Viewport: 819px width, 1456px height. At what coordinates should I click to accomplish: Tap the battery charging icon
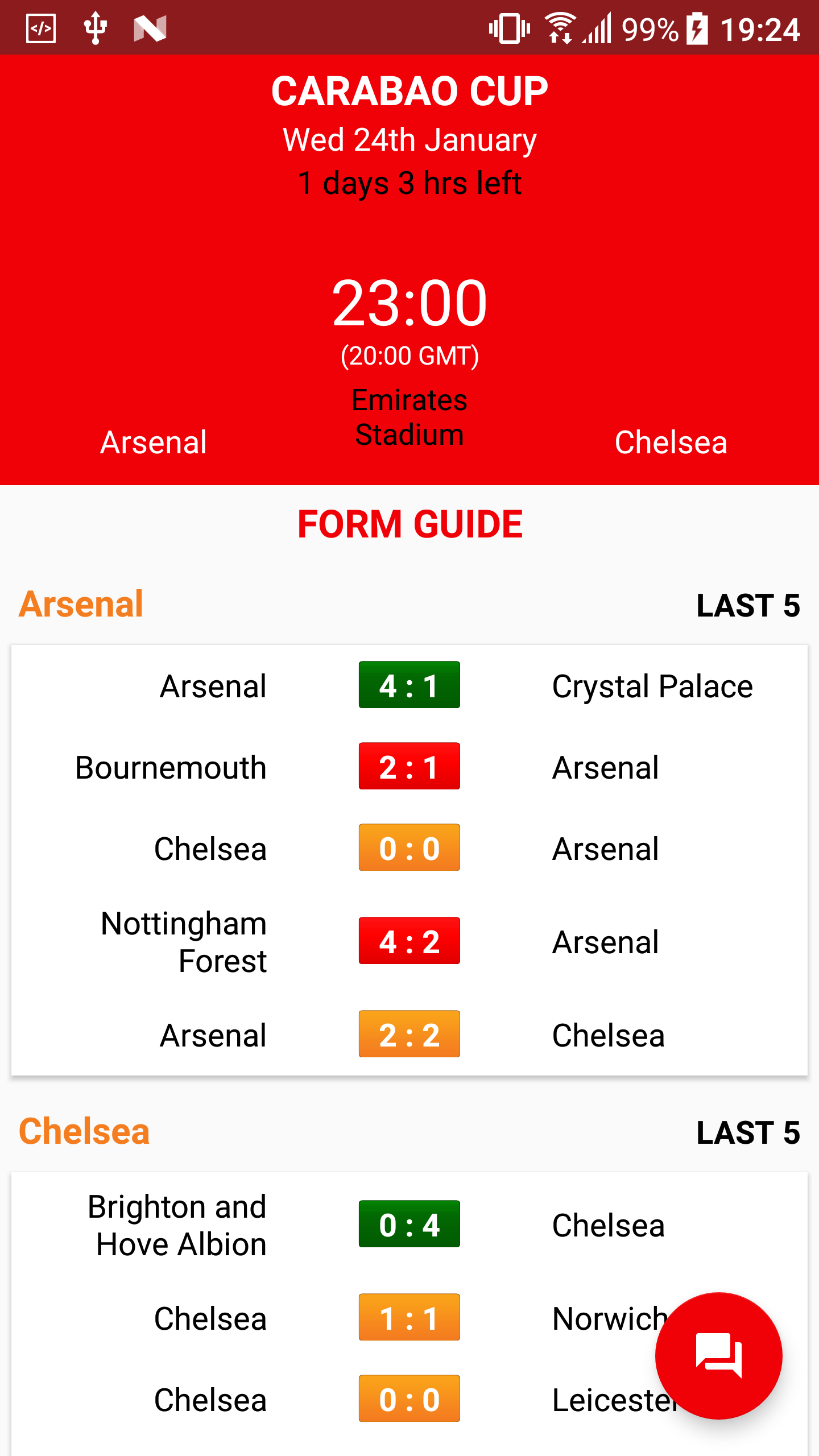coord(697,28)
